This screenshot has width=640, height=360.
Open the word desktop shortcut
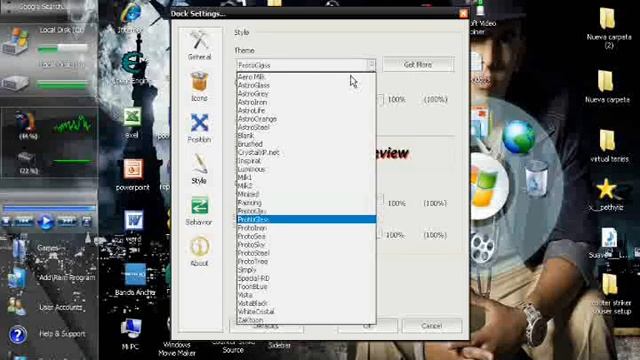(x=133, y=226)
